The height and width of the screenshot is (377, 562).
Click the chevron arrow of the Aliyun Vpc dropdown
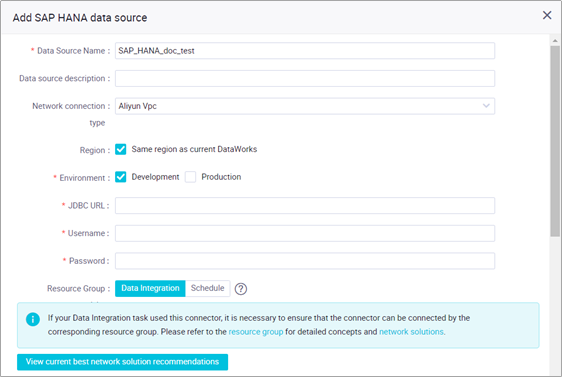pos(486,106)
